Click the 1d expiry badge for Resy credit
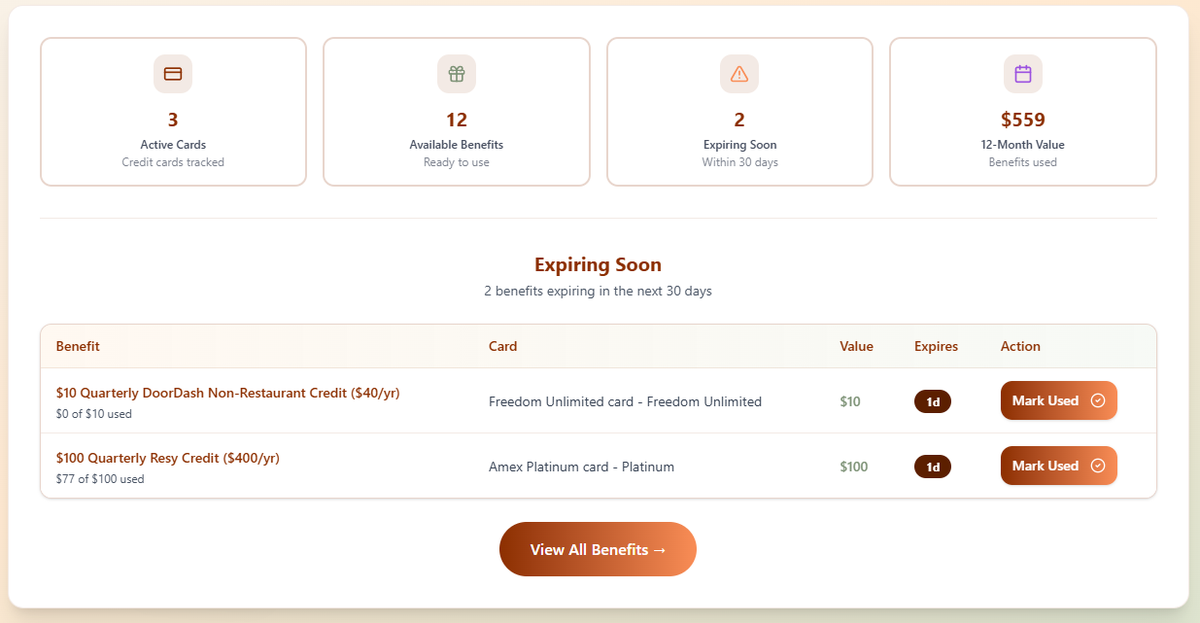The width and height of the screenshot is (1200, 623). (x=932, y=466)
